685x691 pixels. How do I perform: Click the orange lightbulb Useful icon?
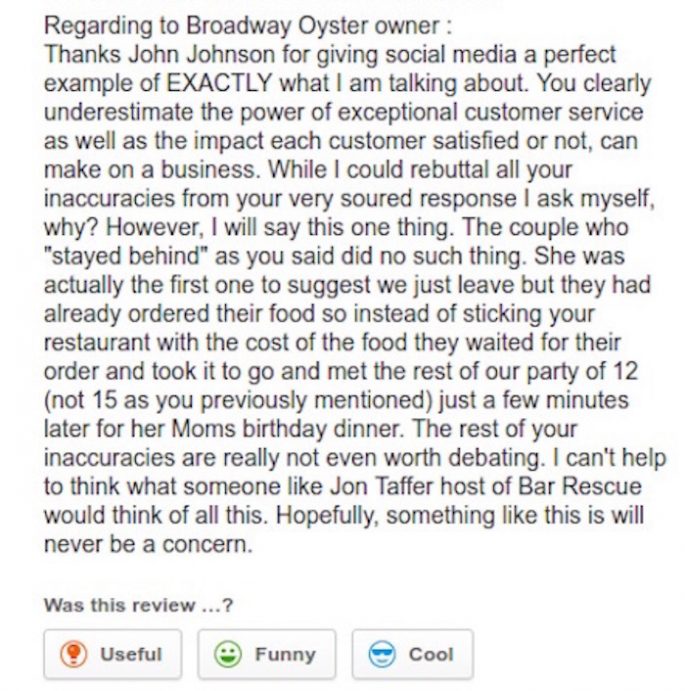point(74,654)
